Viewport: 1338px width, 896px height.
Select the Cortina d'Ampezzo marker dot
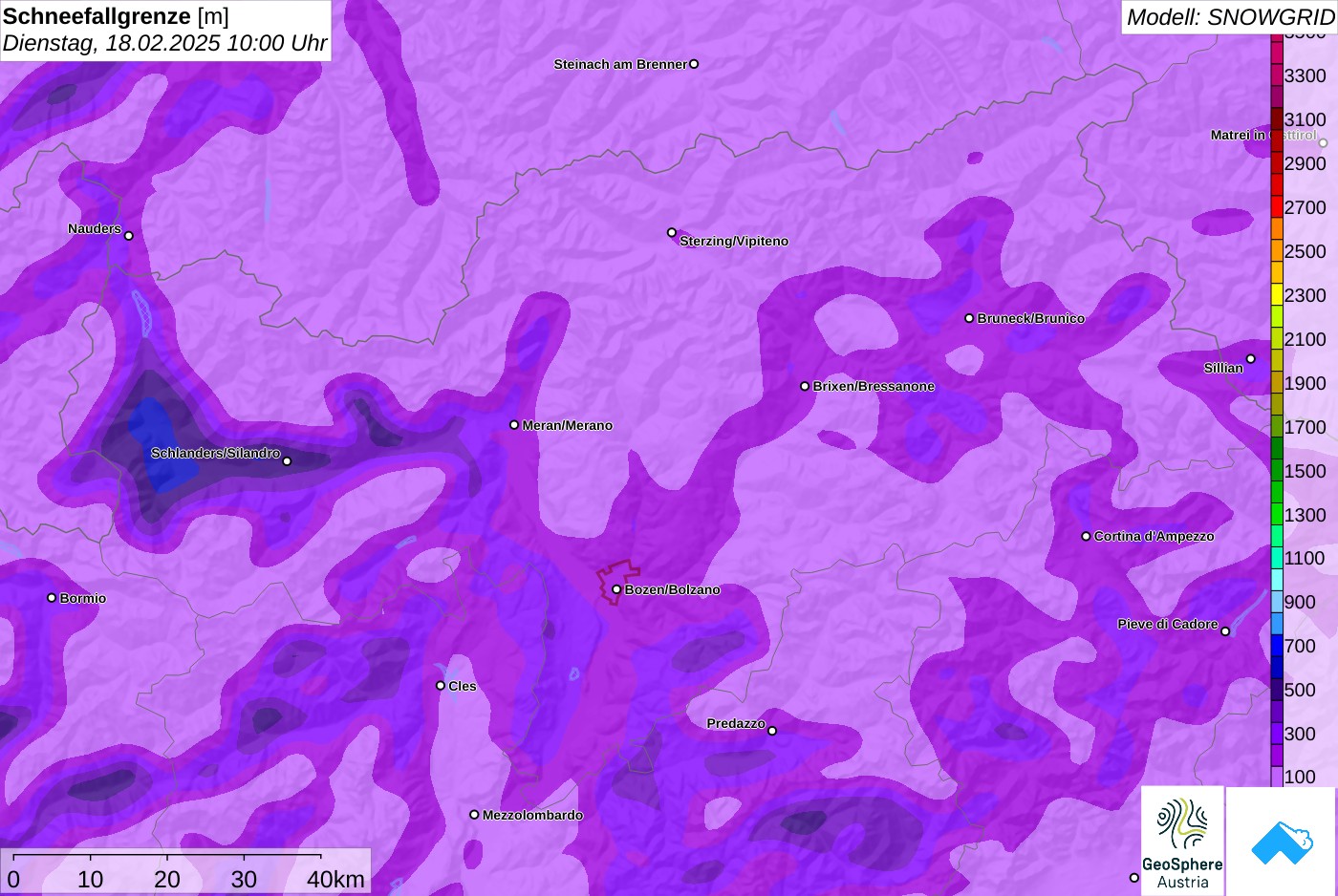pos(1086,536)
